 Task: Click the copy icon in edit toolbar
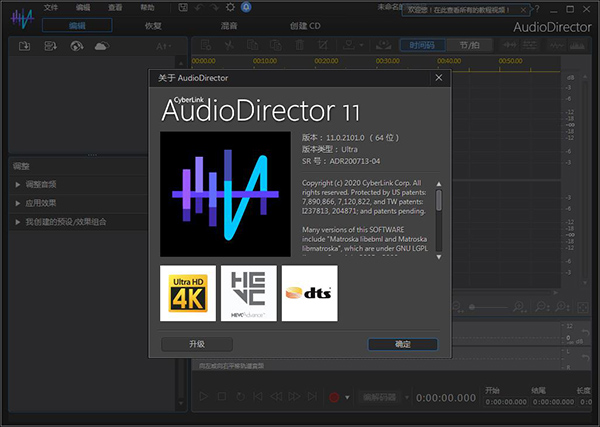click(252, 45)
